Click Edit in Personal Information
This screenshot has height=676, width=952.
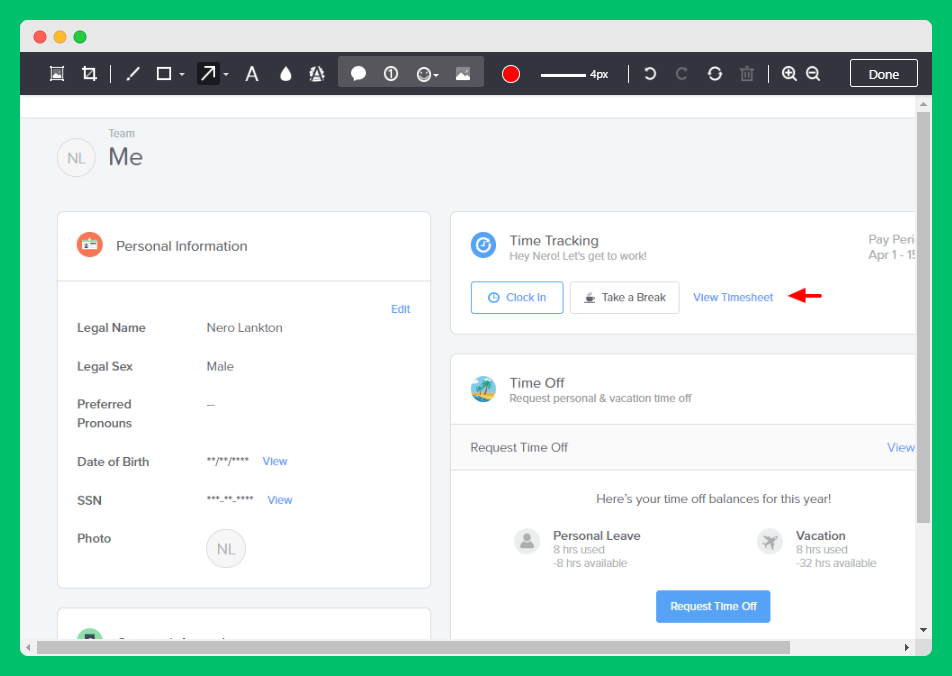(401, 309)
